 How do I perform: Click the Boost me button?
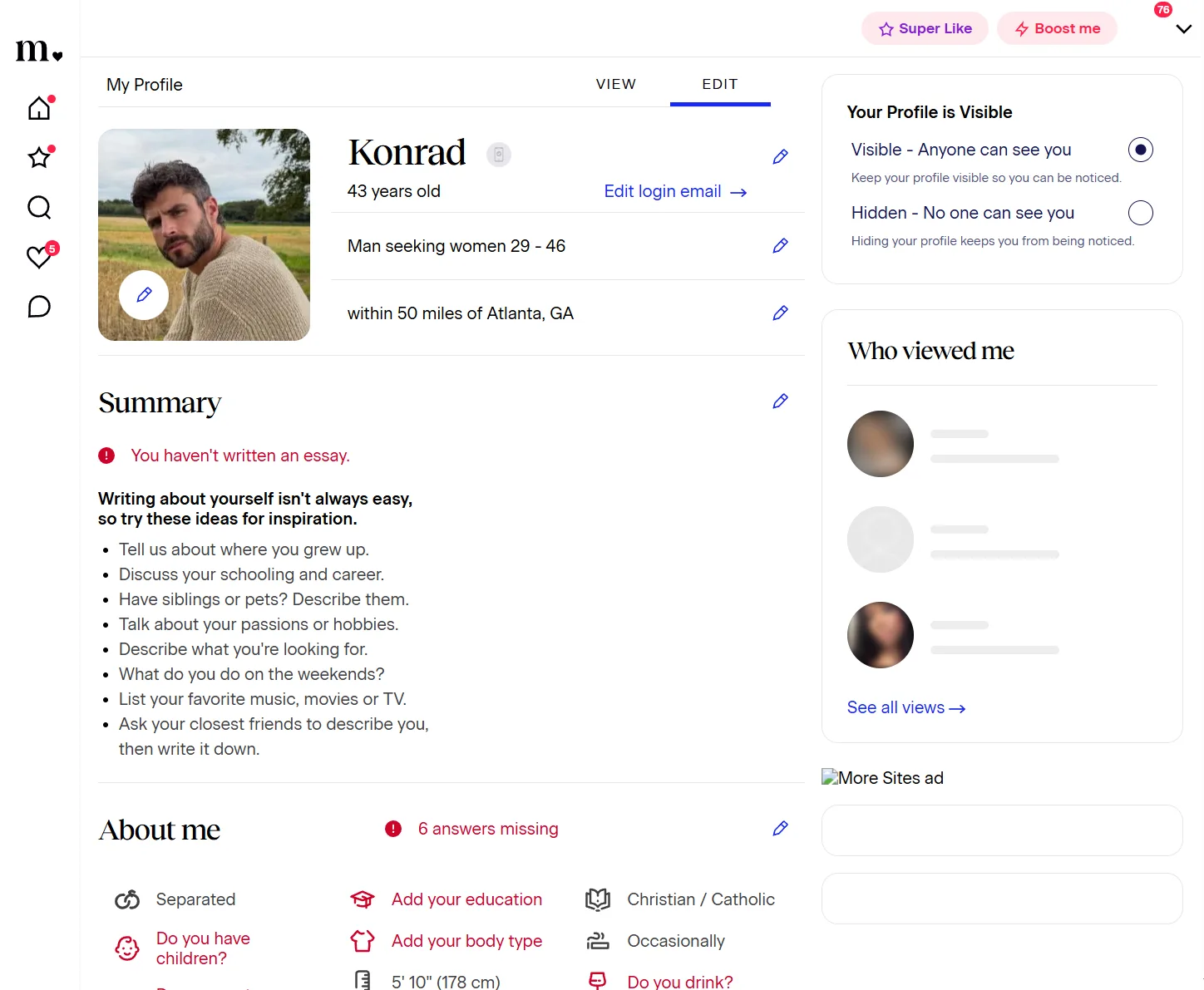1057,28
